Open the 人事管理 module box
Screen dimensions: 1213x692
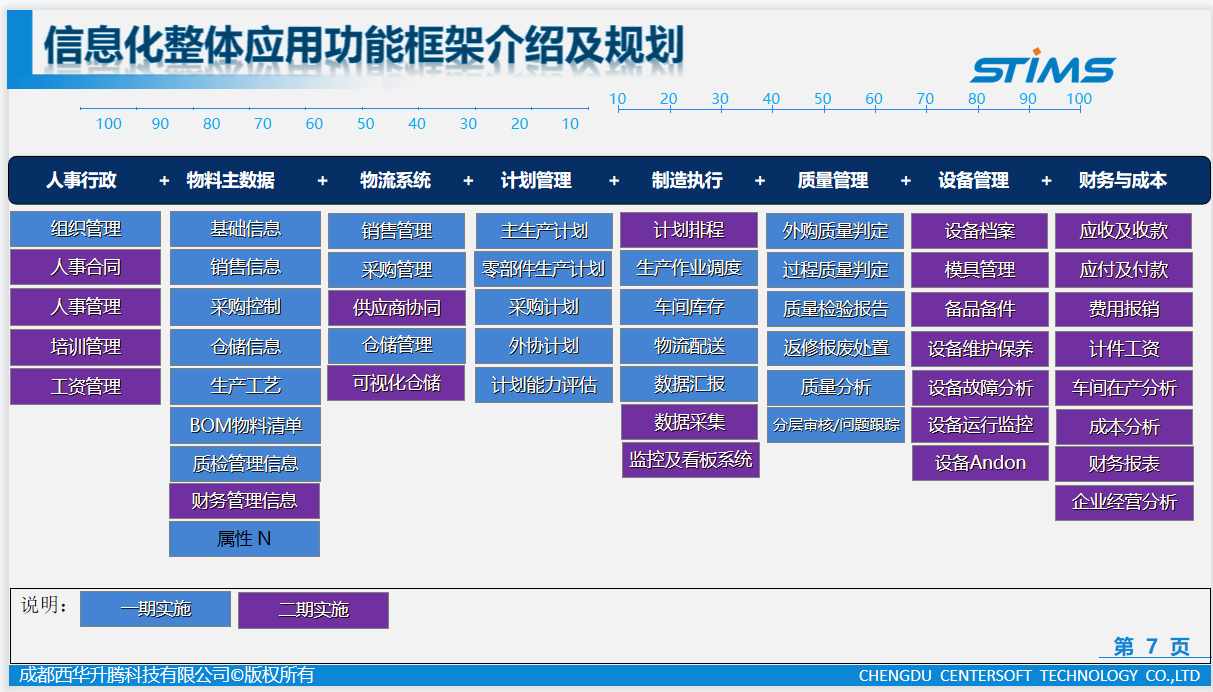pos(85,307)
